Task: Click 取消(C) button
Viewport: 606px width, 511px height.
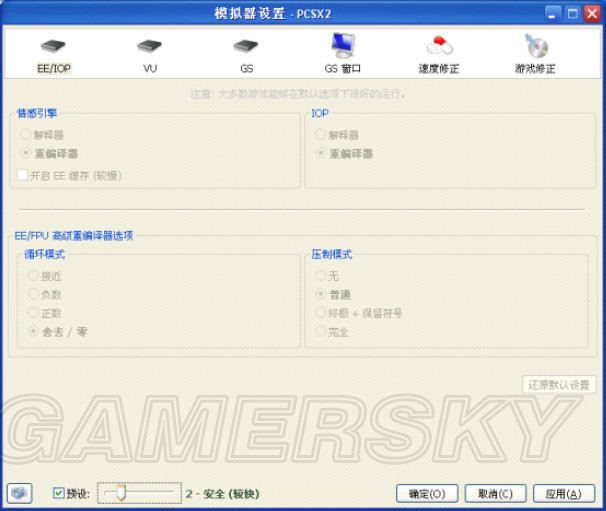Action: pyautogui.click(x=495, y=494)
